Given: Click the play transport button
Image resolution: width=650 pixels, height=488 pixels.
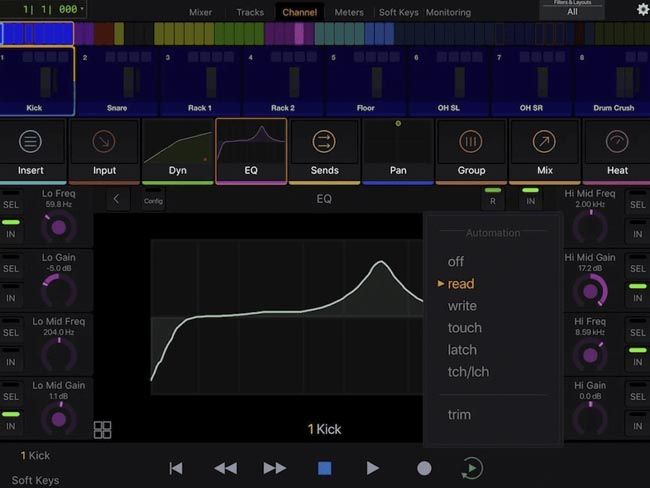Looking at the screenshot, I should (x=373, y=469).
